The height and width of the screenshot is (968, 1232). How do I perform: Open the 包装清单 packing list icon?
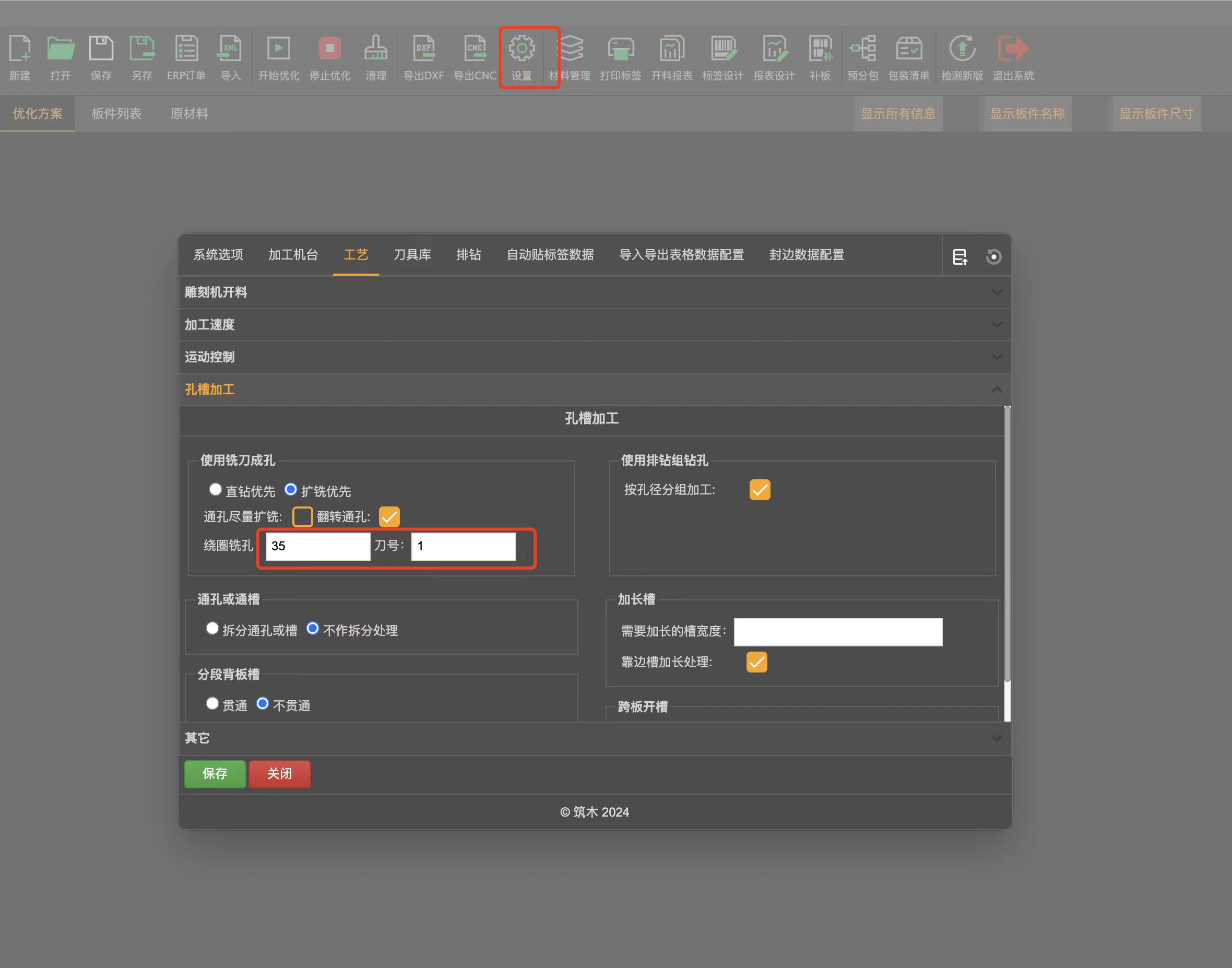pos(908,49)
